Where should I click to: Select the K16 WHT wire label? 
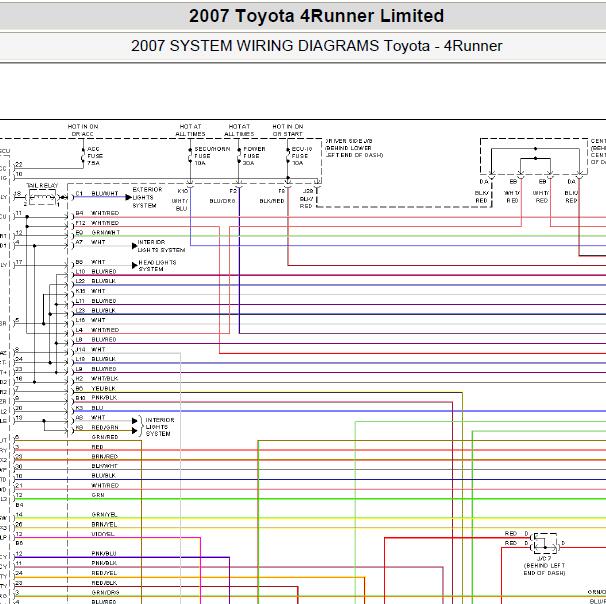[90, 291]
